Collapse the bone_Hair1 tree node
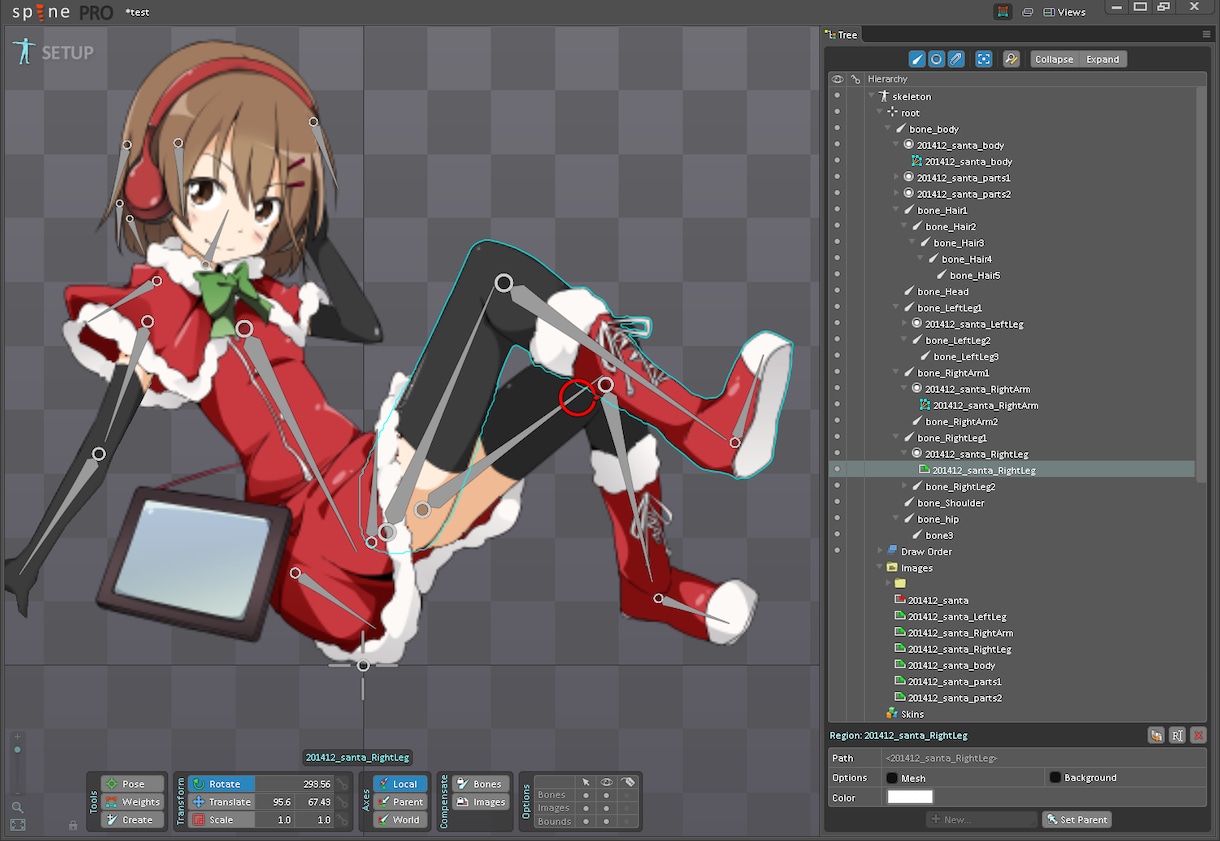Screen dimensions: 1220x841 [896, 210]
